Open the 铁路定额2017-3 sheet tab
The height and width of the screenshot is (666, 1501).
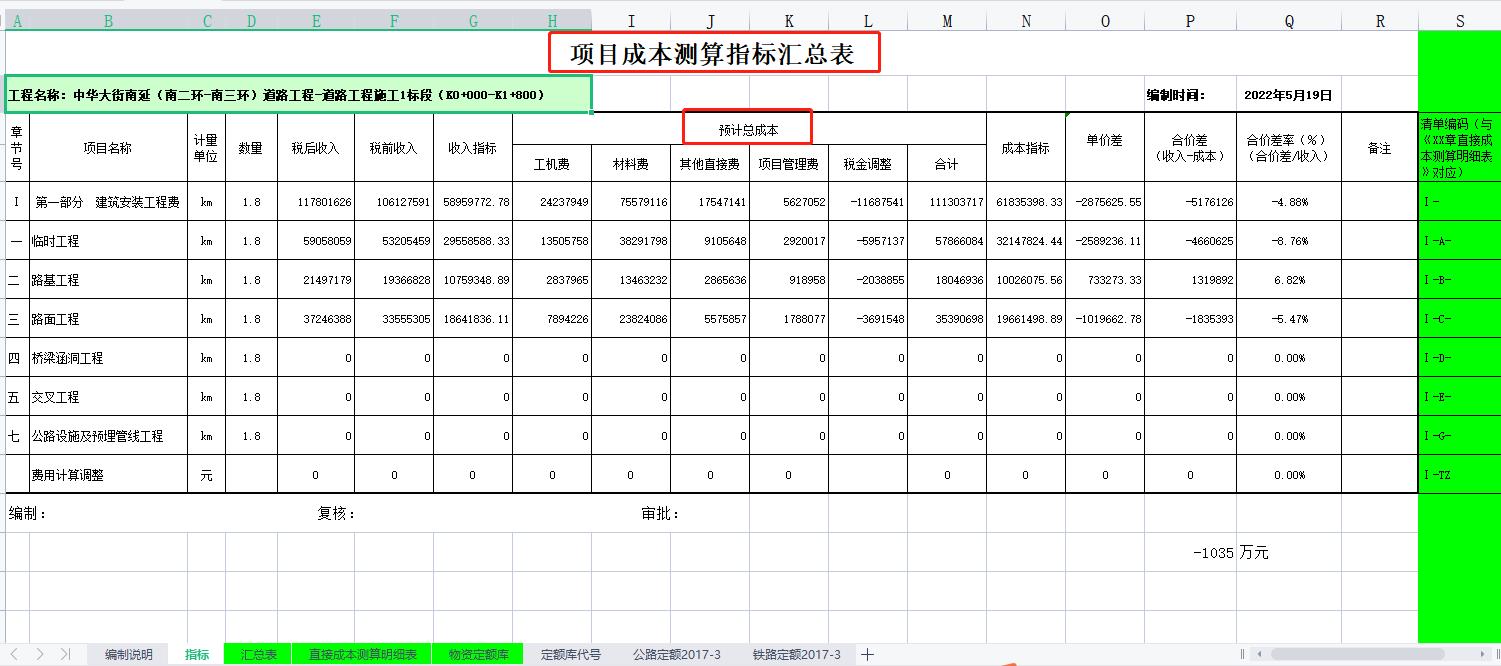[797, 653]
